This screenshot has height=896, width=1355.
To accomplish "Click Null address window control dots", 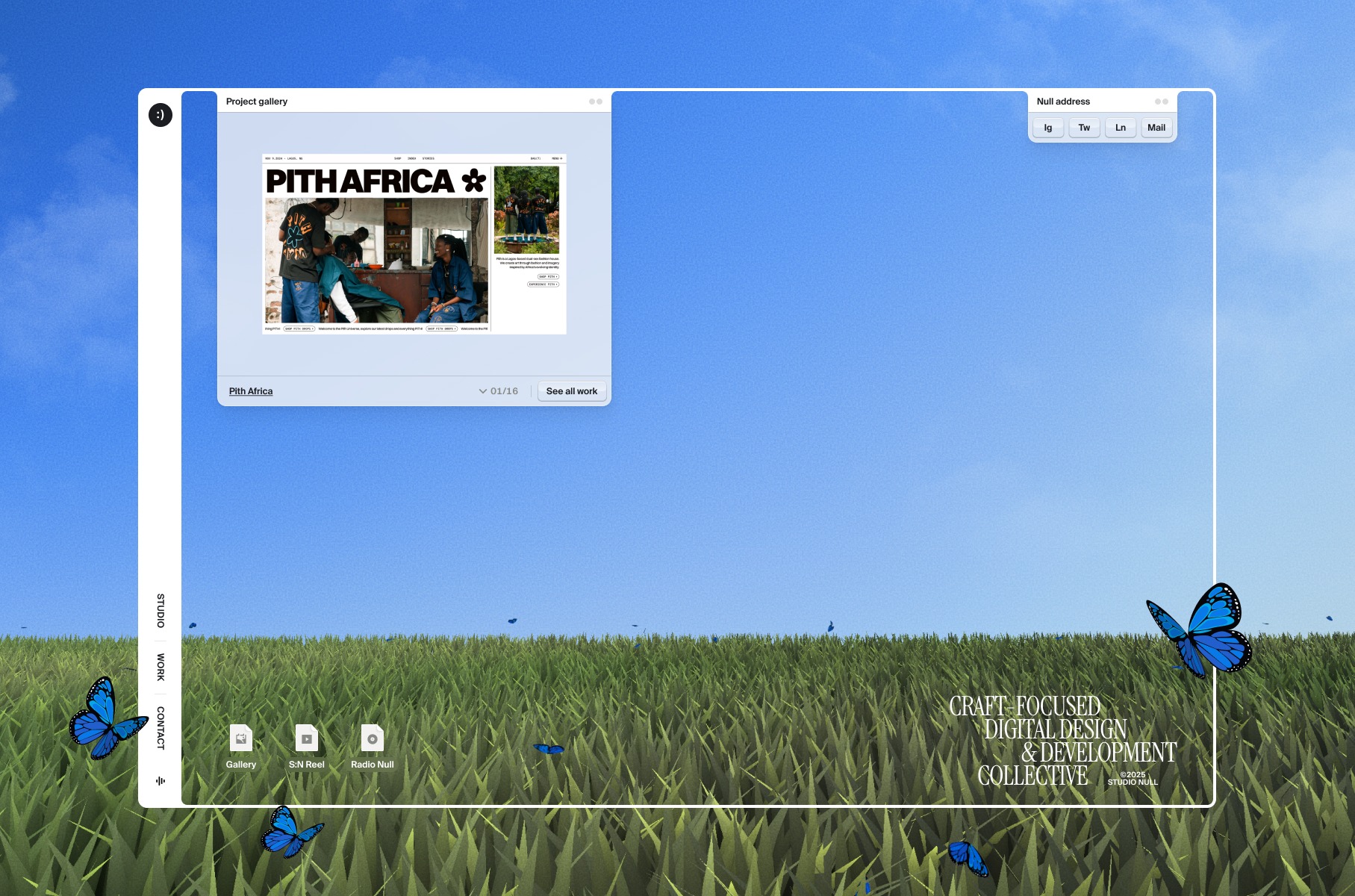I will 1162,102.
